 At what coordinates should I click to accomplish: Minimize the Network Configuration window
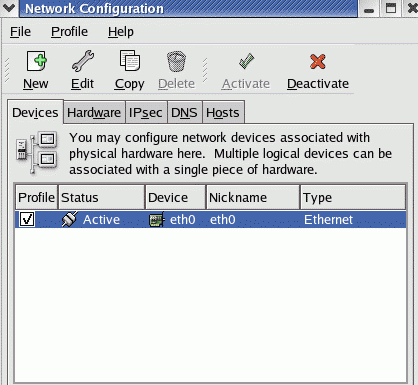(x=369, y=8)
